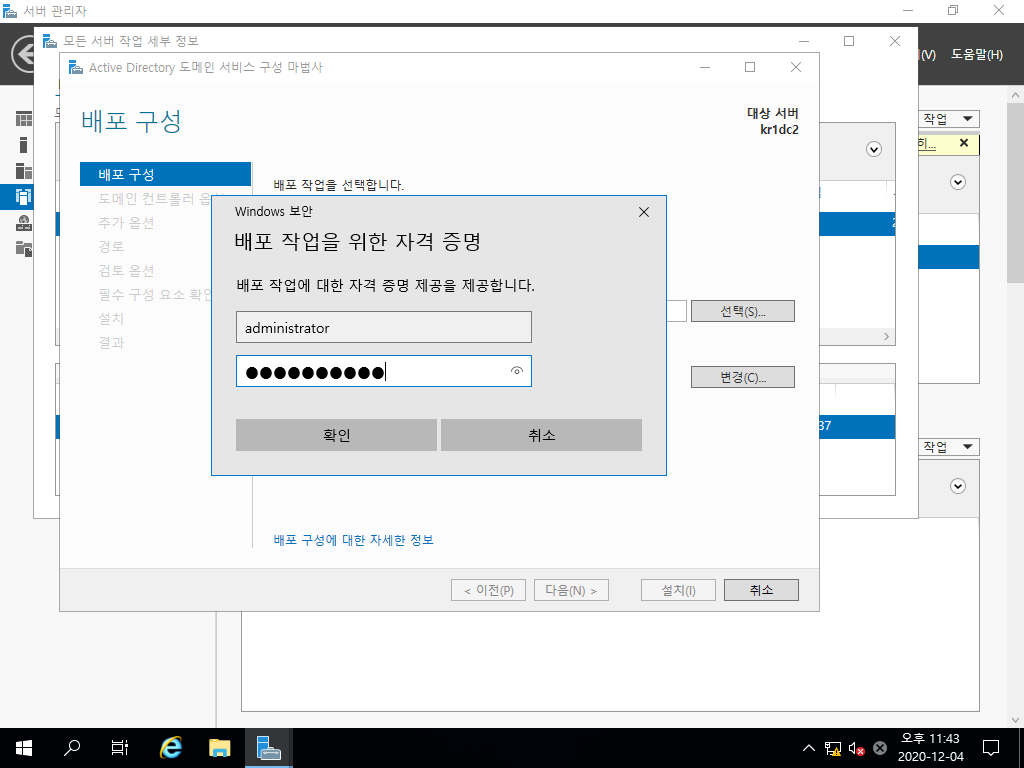Open the 도움말(H) menu

click(x=976, y=55)
